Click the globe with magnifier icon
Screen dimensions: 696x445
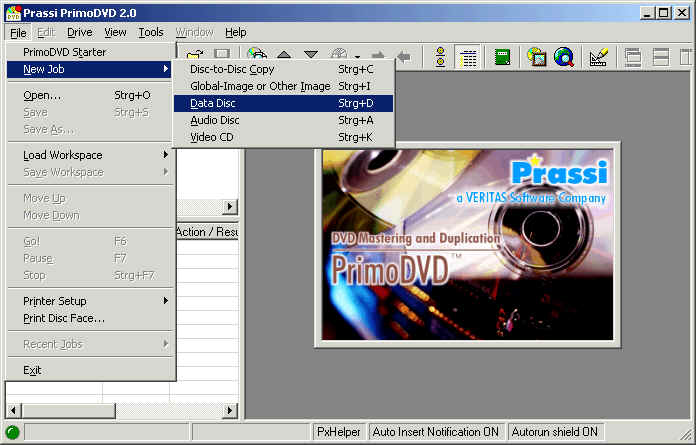click(x=564, y=57)
